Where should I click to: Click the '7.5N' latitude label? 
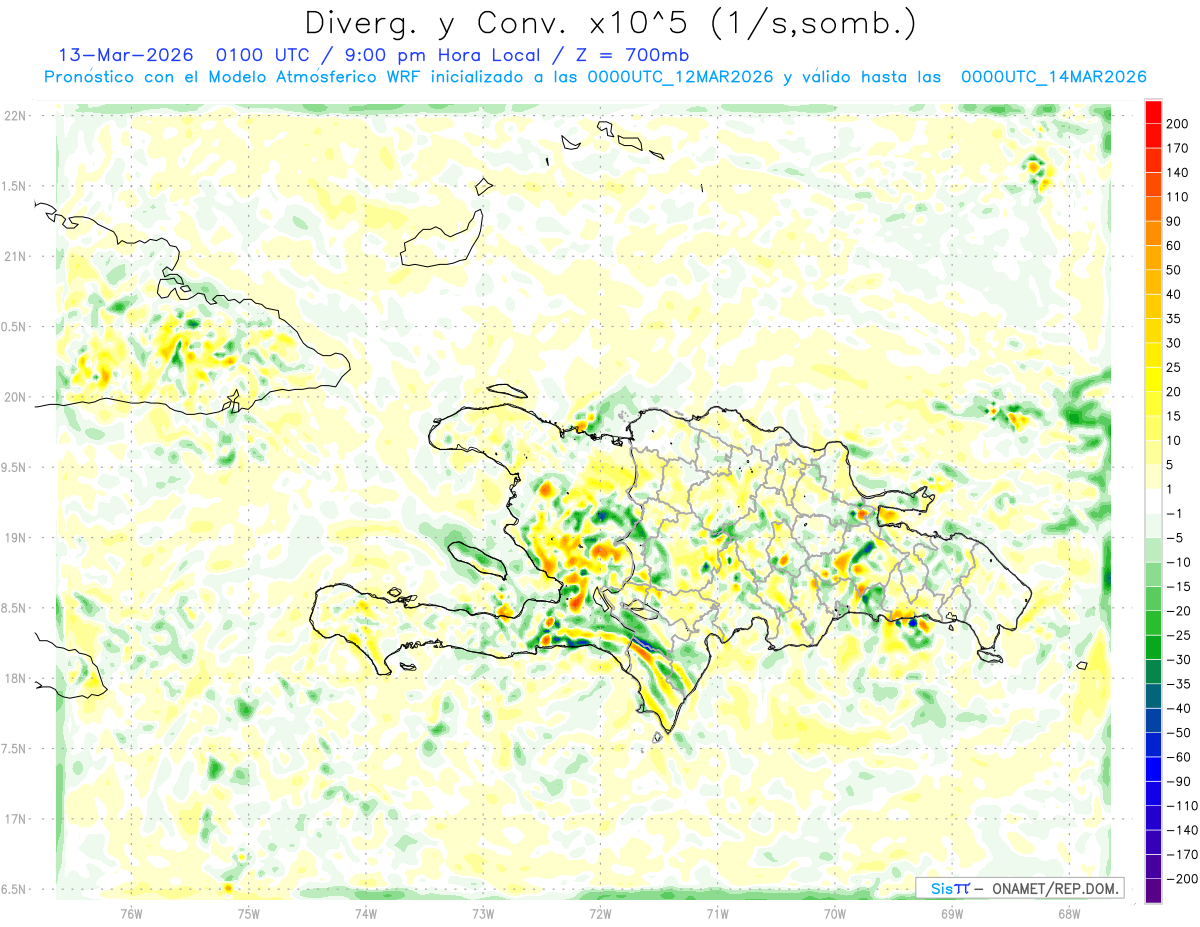point(15,749)
